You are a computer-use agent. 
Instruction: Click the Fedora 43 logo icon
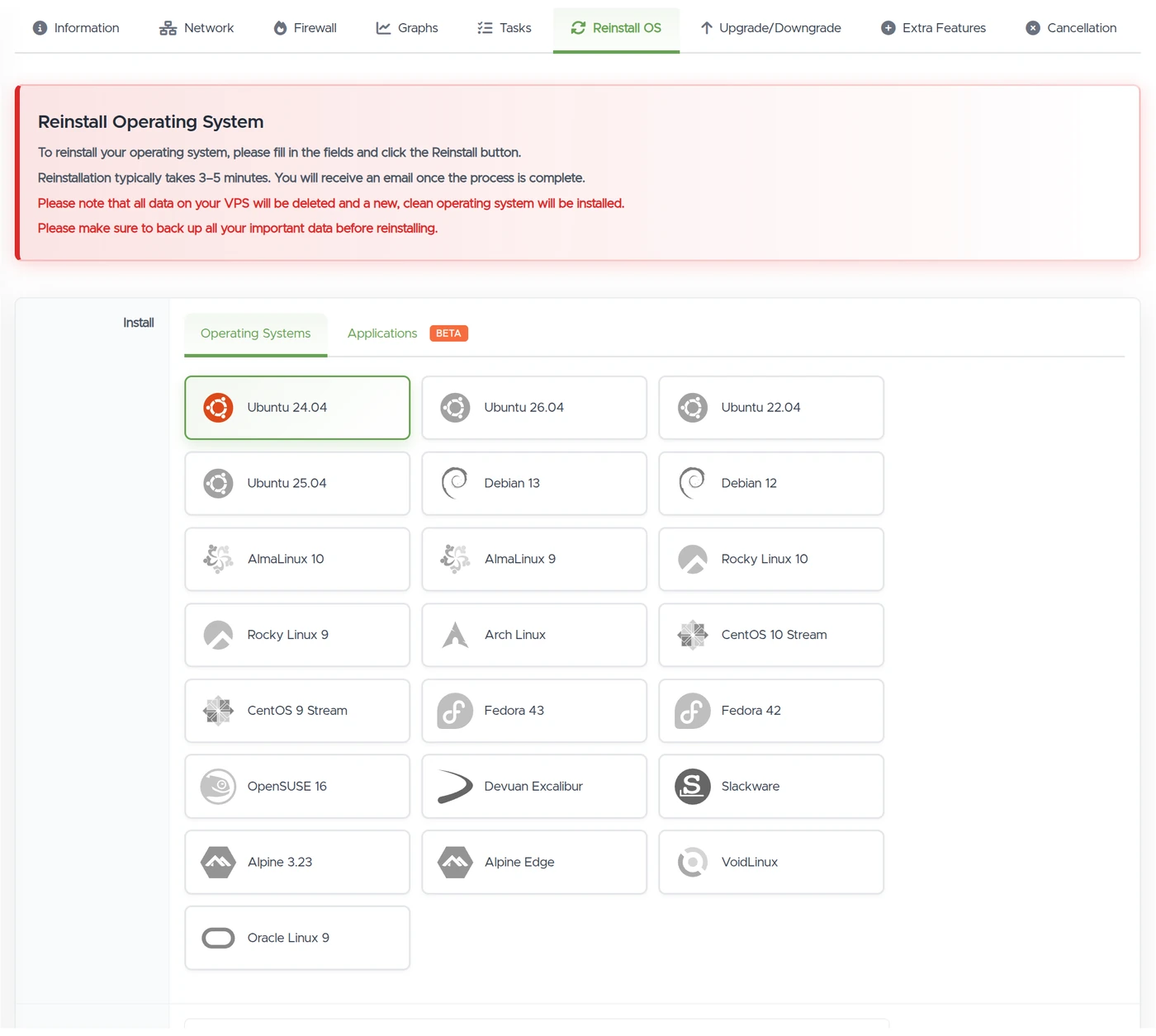point(455,711)
